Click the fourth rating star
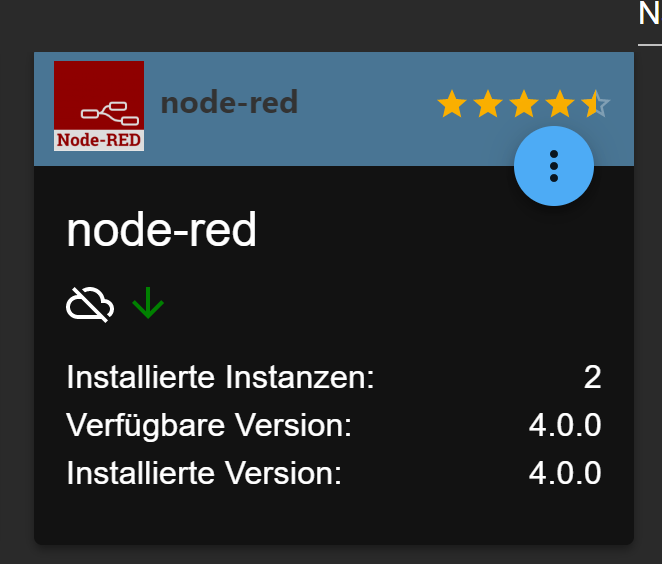Viewport: 662px width, 564px height. tap(559, 103)
